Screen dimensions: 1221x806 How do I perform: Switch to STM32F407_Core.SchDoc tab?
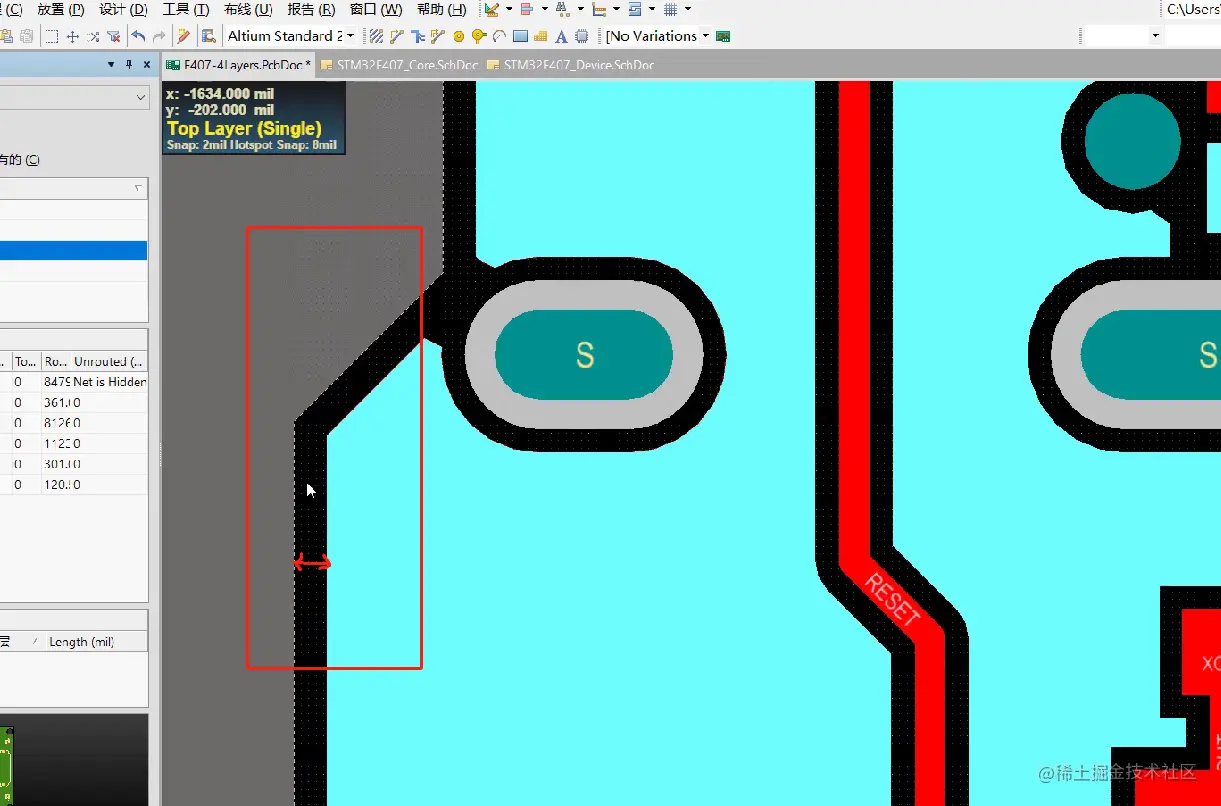coord(397,64)
